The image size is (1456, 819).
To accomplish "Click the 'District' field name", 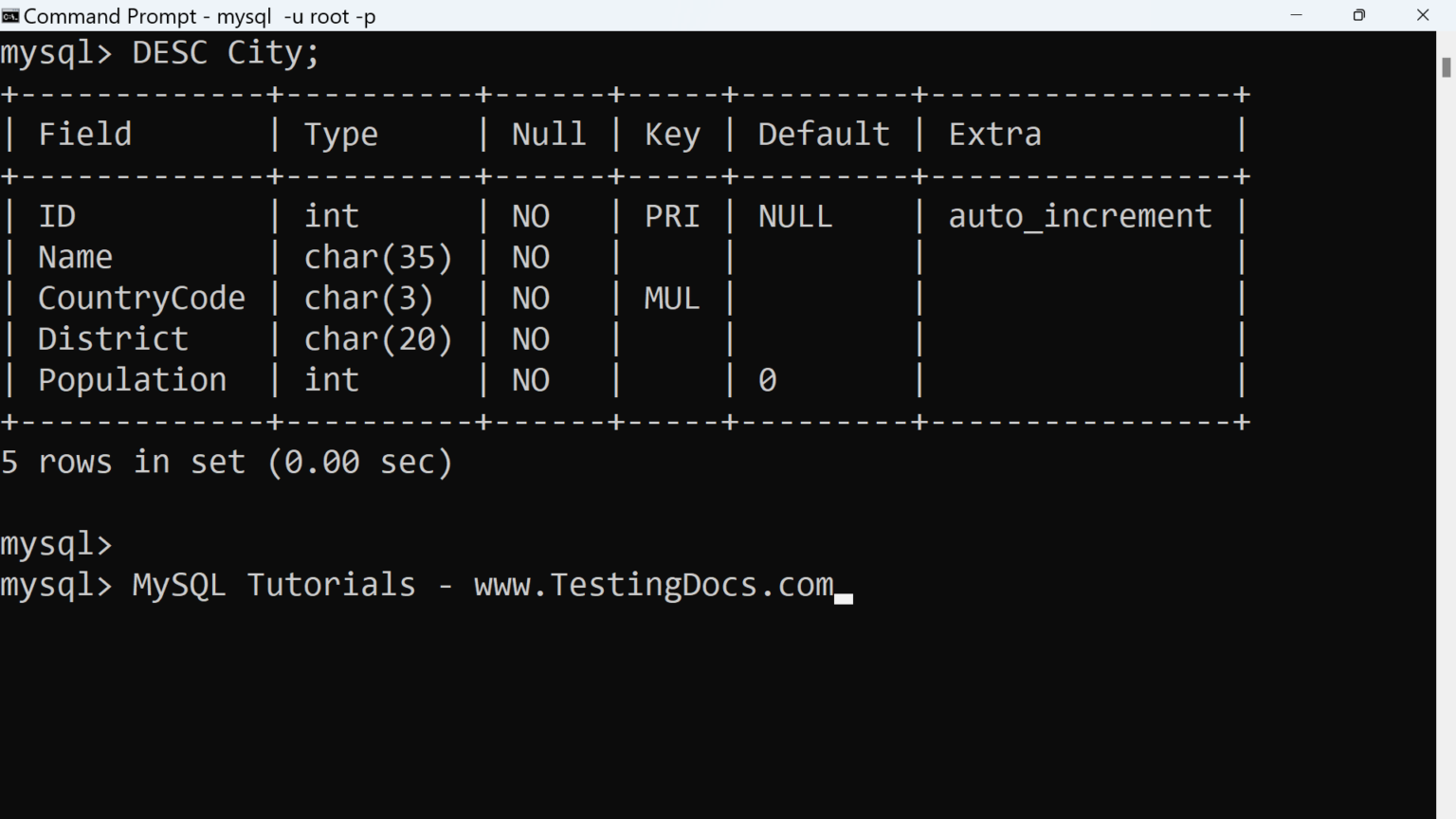I will tap(113, 339).
